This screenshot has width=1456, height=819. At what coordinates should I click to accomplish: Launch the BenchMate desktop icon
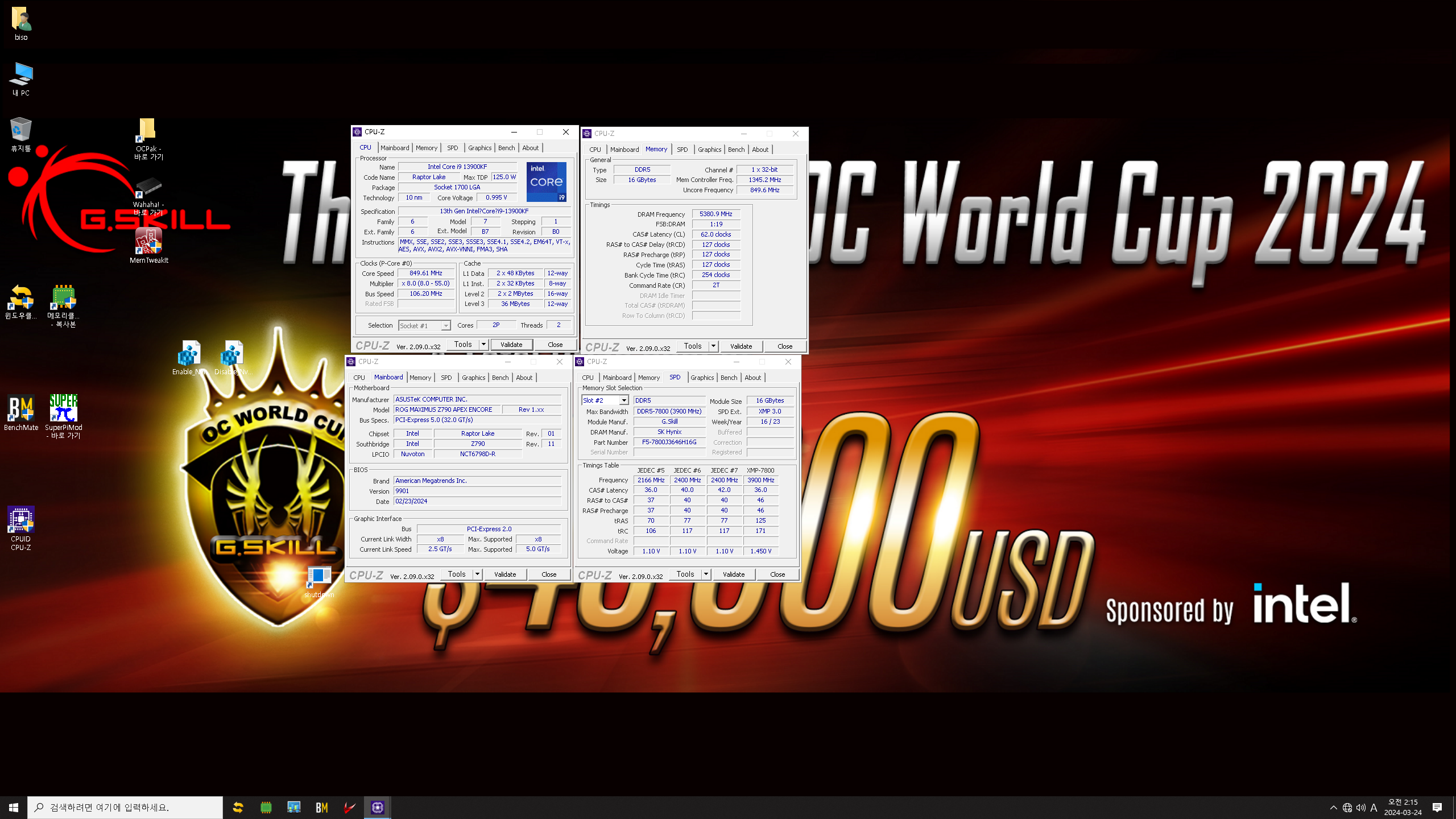(x=21, y=412)
